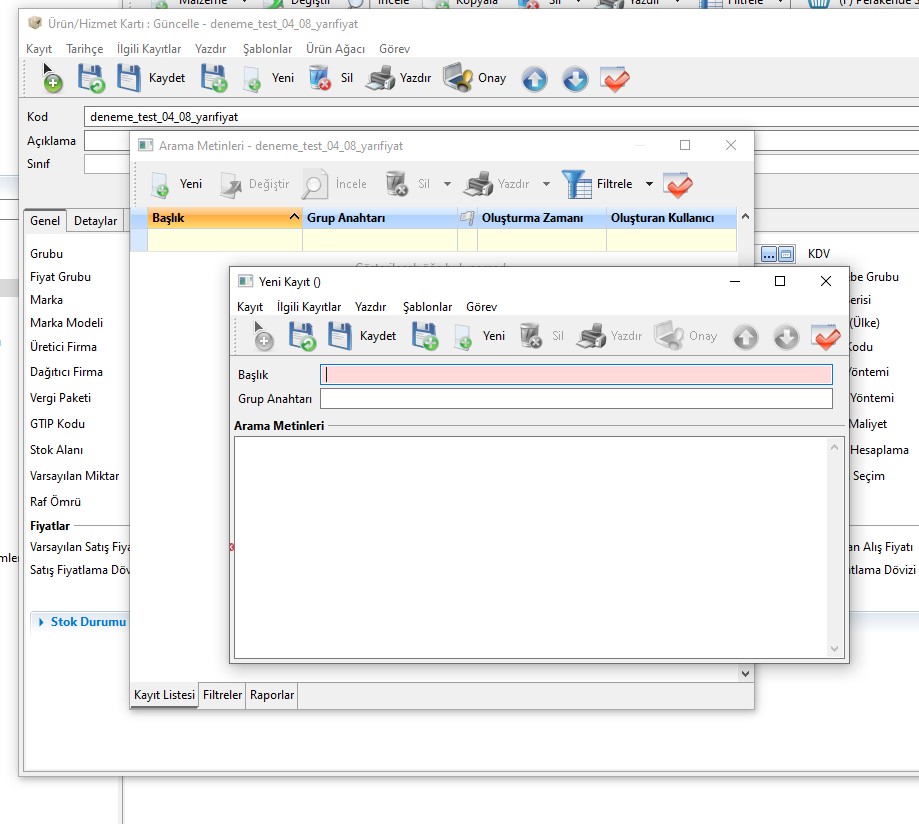Open Şablonlar menu in the Yeni Kayıt window
919x824 pixels.
tap(427, 307)
